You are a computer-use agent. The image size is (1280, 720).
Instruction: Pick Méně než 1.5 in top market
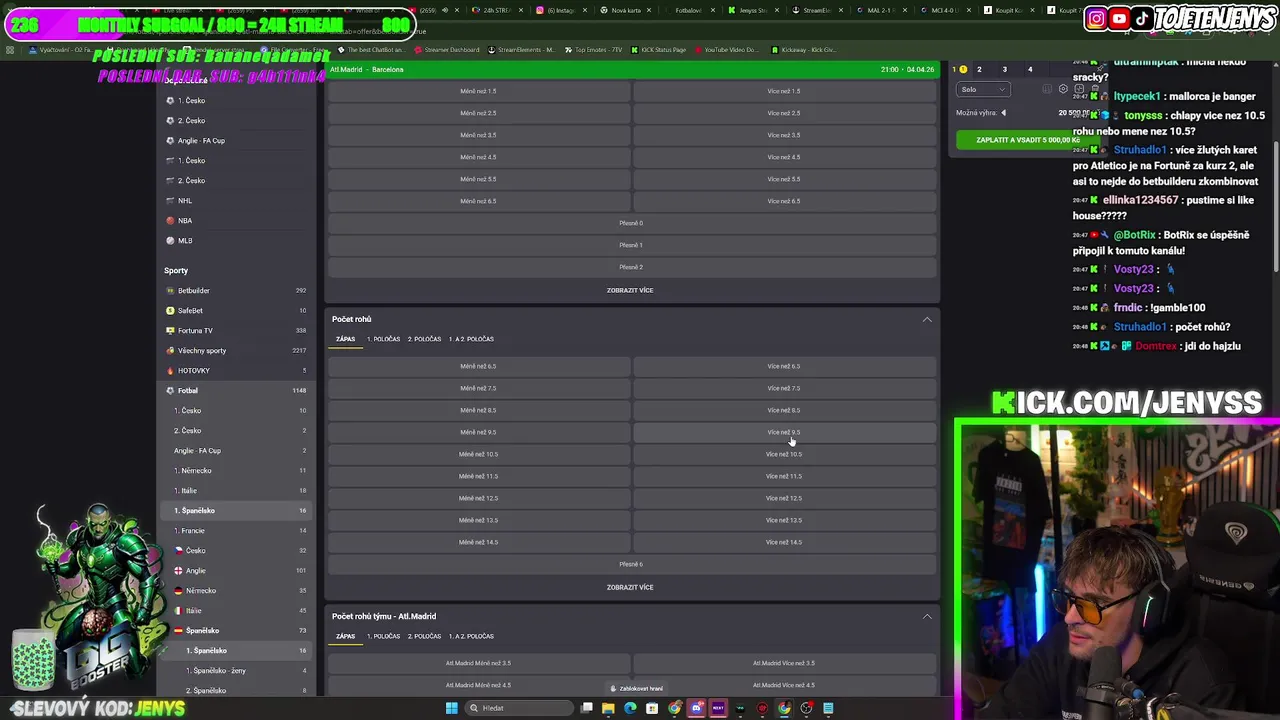478,91
